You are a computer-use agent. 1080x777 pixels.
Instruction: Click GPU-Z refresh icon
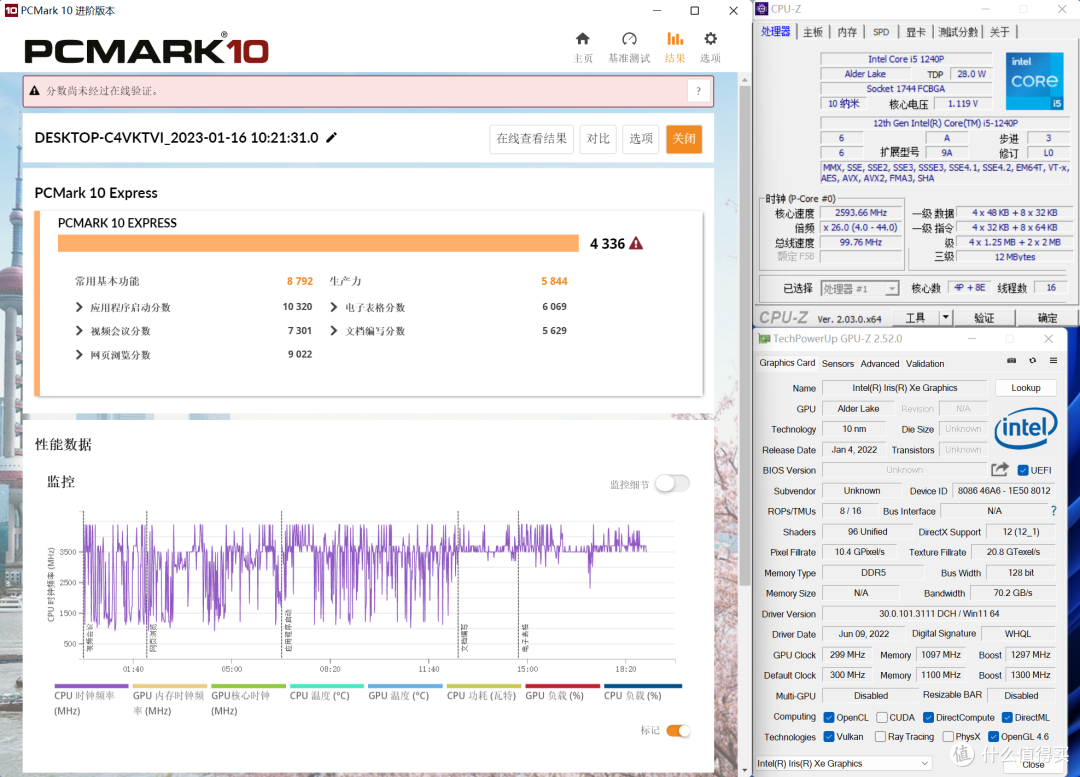tap(1032, 360)
